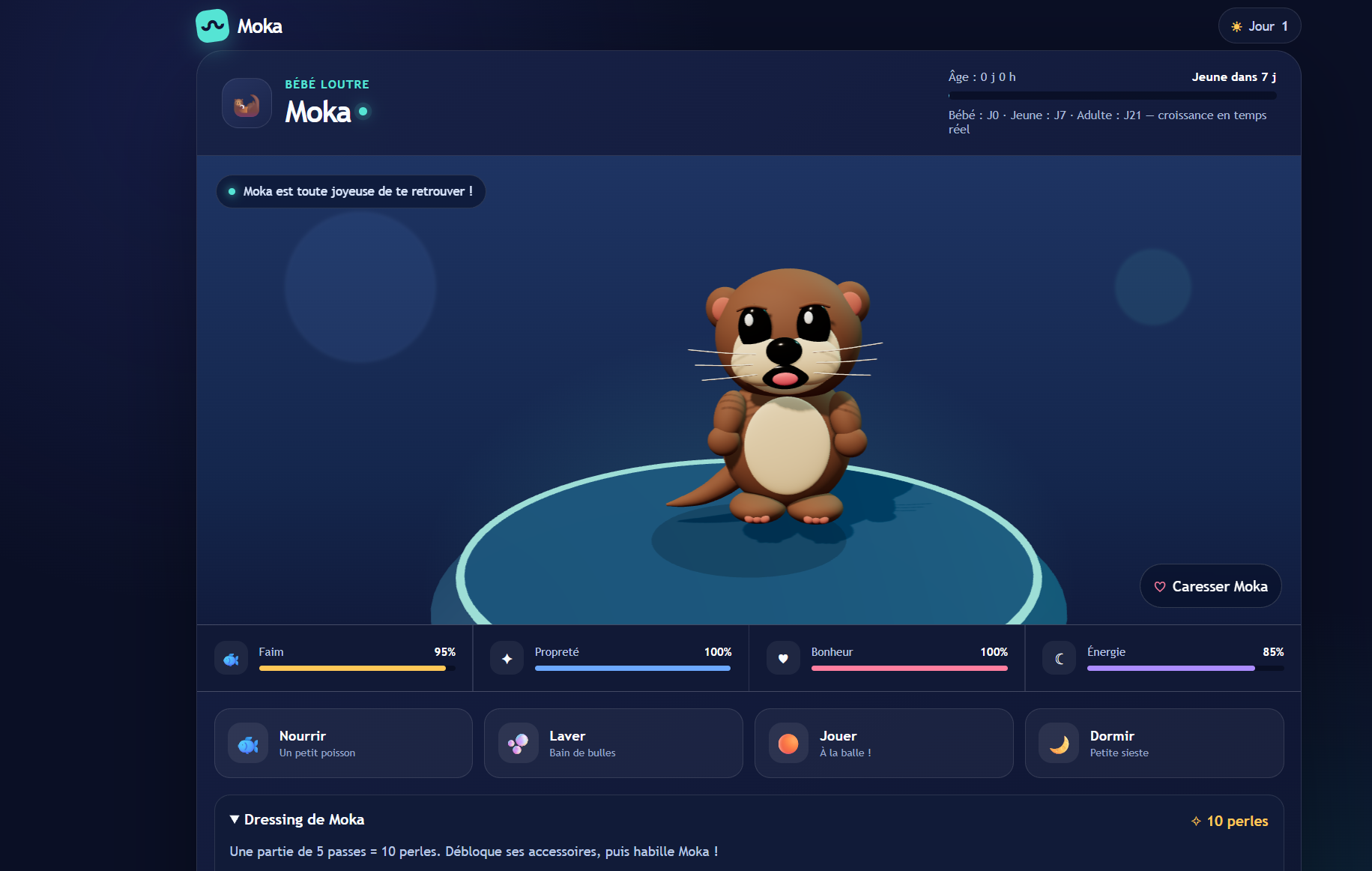This screenshot has height=871, width=1372.
Task: Feed Moka with the Nourrir button
Action: point(343,744)
